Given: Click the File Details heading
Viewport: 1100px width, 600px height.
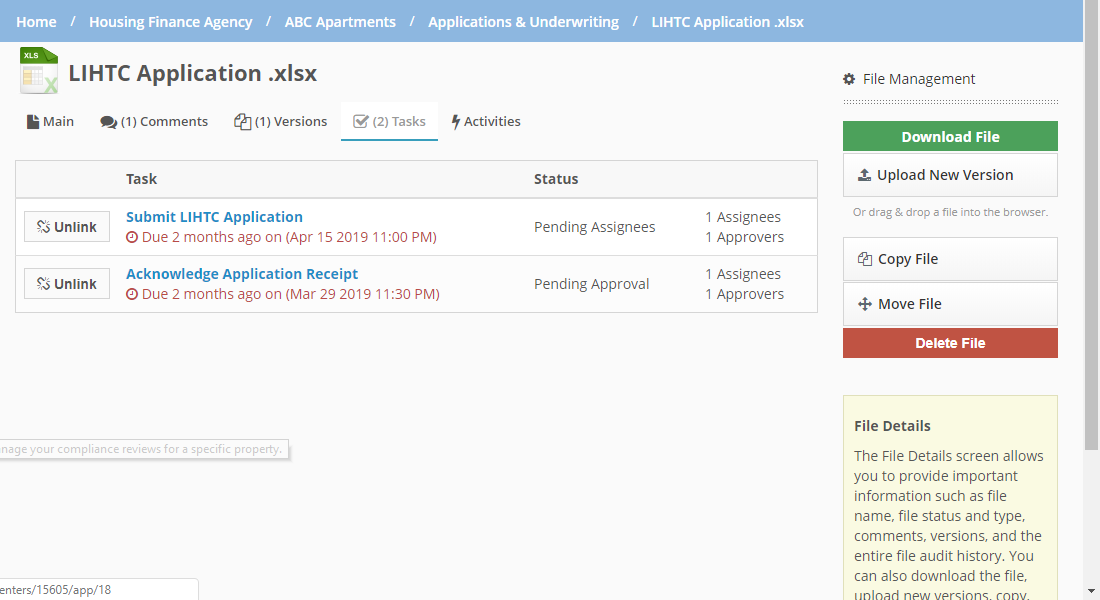Looking at the screenshot, I should 892,426.
